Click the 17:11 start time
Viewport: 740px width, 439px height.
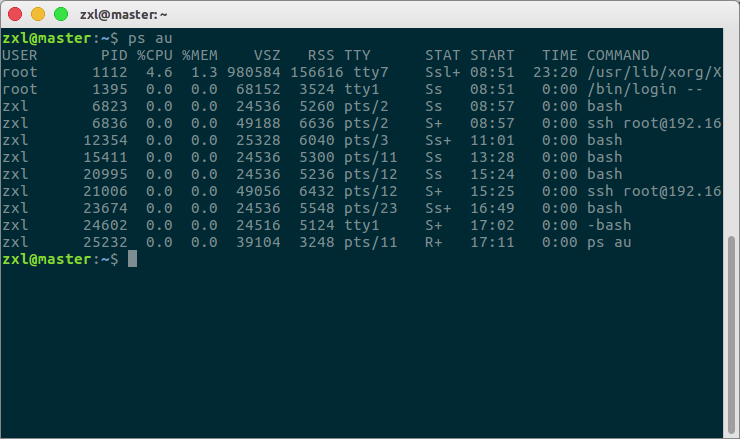point(492,242)
